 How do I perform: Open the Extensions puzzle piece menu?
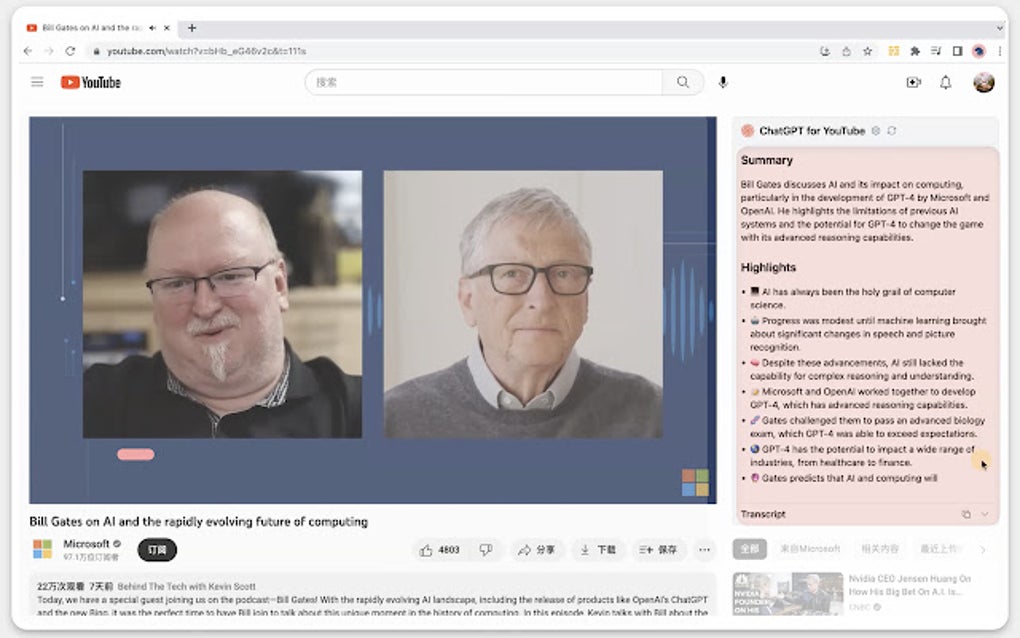915,51
